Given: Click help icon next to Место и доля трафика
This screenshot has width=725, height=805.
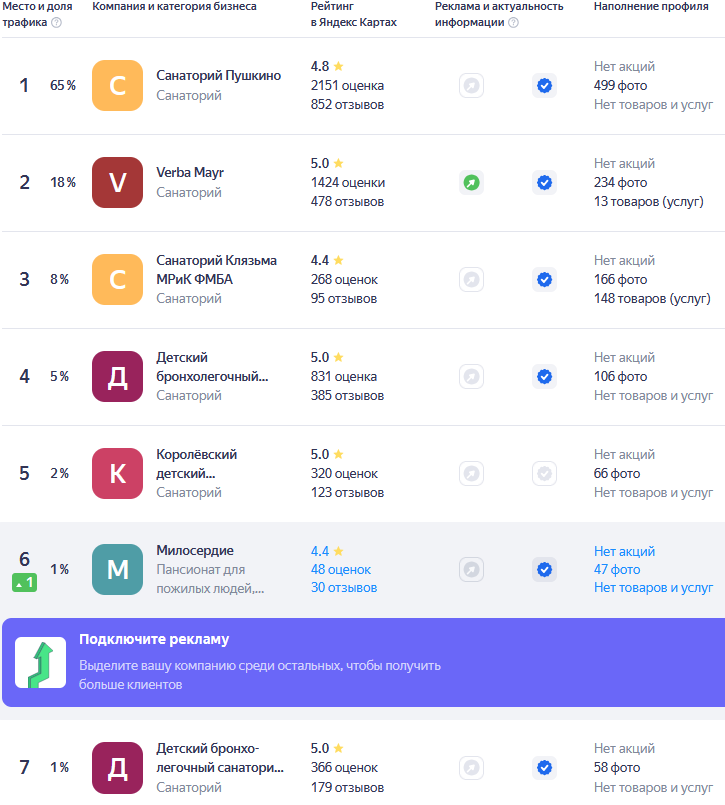Looking at the screenshot, I should [56, 23].
